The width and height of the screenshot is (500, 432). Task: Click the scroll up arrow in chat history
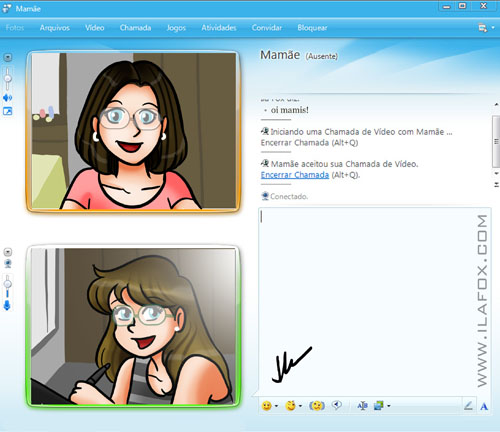click(496, 105)
